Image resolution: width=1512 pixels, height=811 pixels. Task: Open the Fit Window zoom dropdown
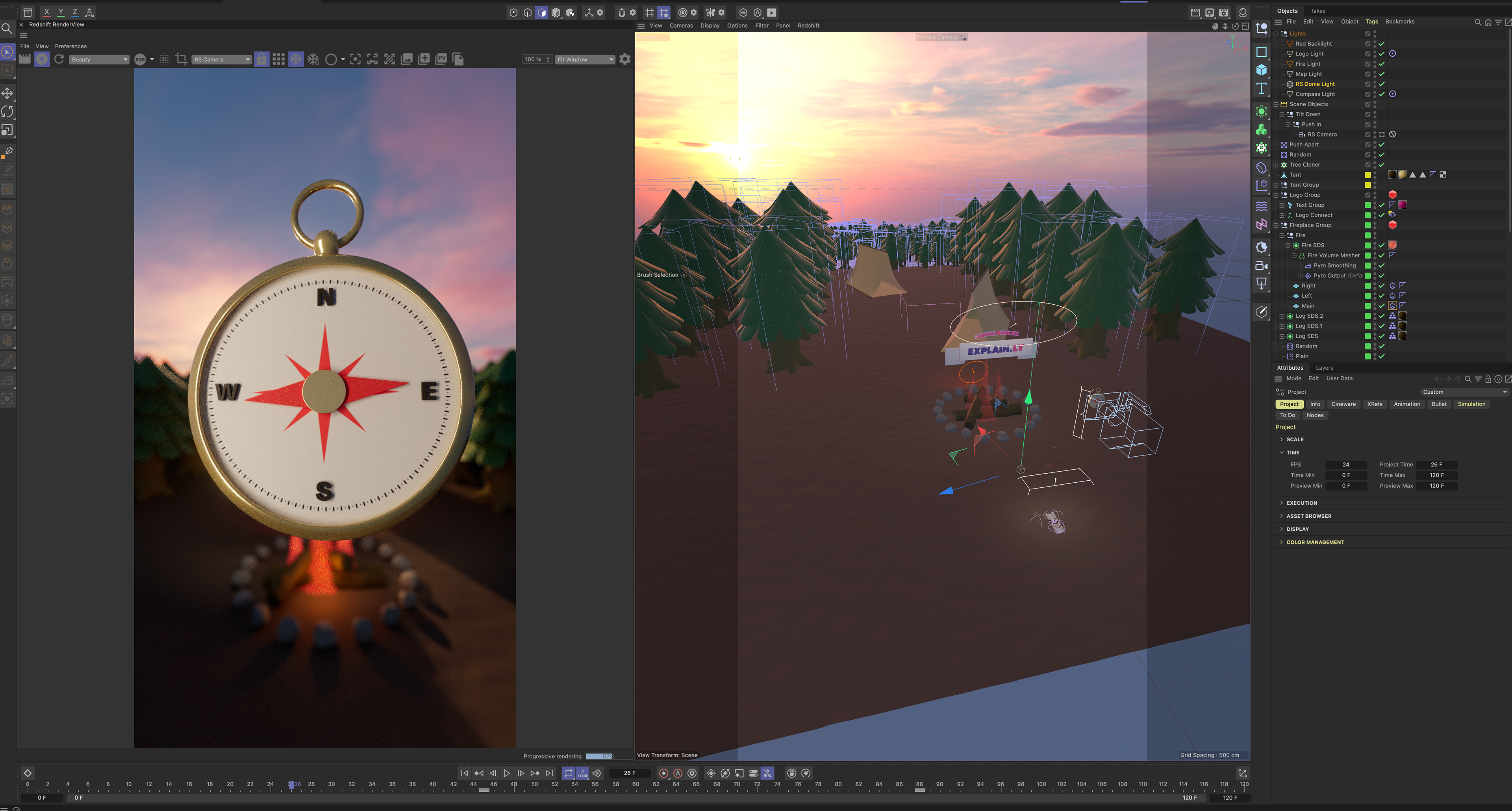coord(585,59)
